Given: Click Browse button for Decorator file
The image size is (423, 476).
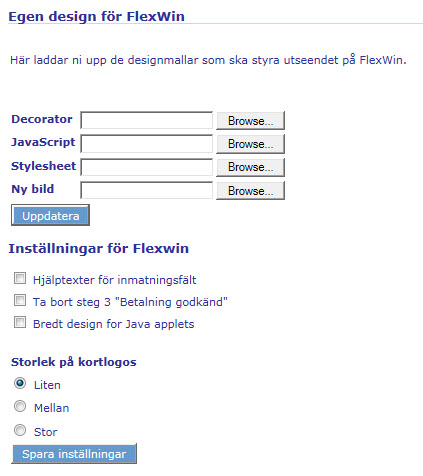Looking at the screenshot, I should coord(250,121).
